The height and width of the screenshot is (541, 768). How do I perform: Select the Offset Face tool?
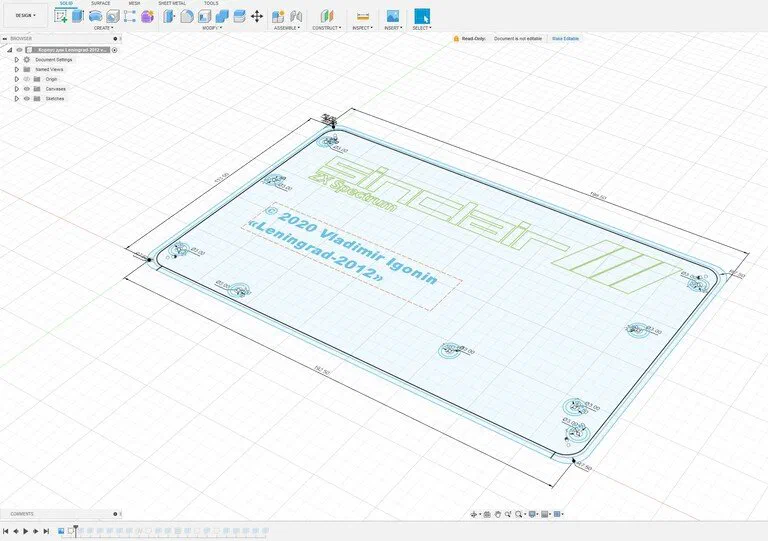(239, 16)
